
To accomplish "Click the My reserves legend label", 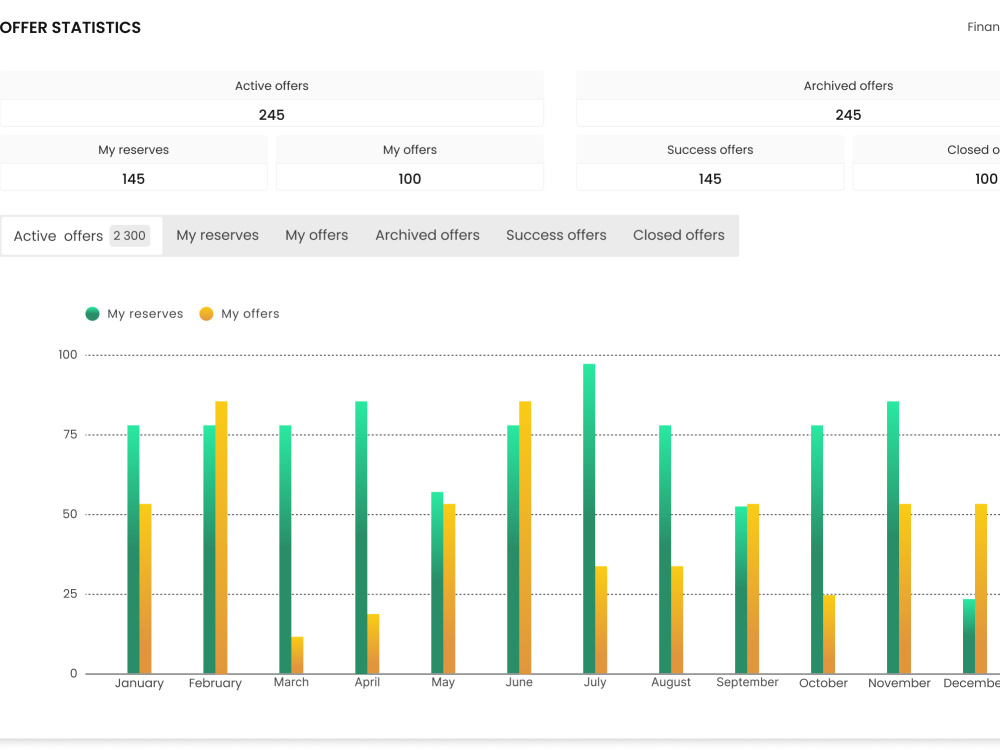I will [x=145, y=314].
